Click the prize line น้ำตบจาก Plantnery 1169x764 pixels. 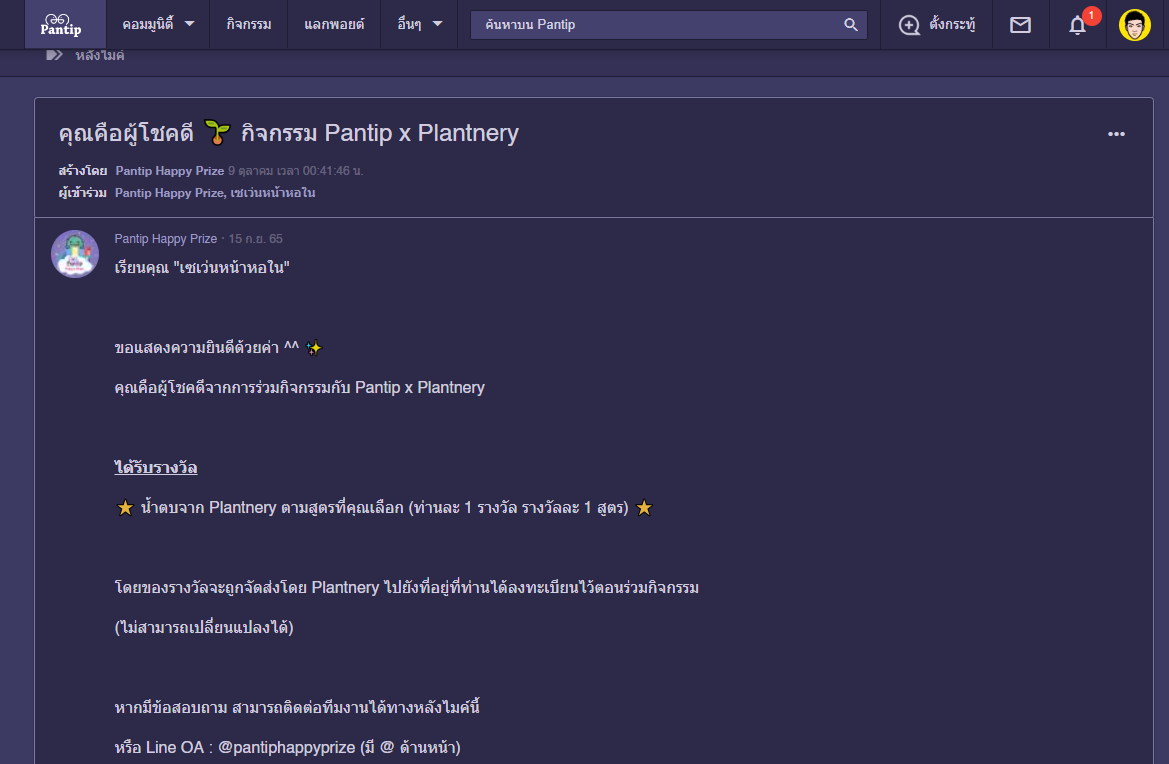pyautogui.click(x=385, y=508)
